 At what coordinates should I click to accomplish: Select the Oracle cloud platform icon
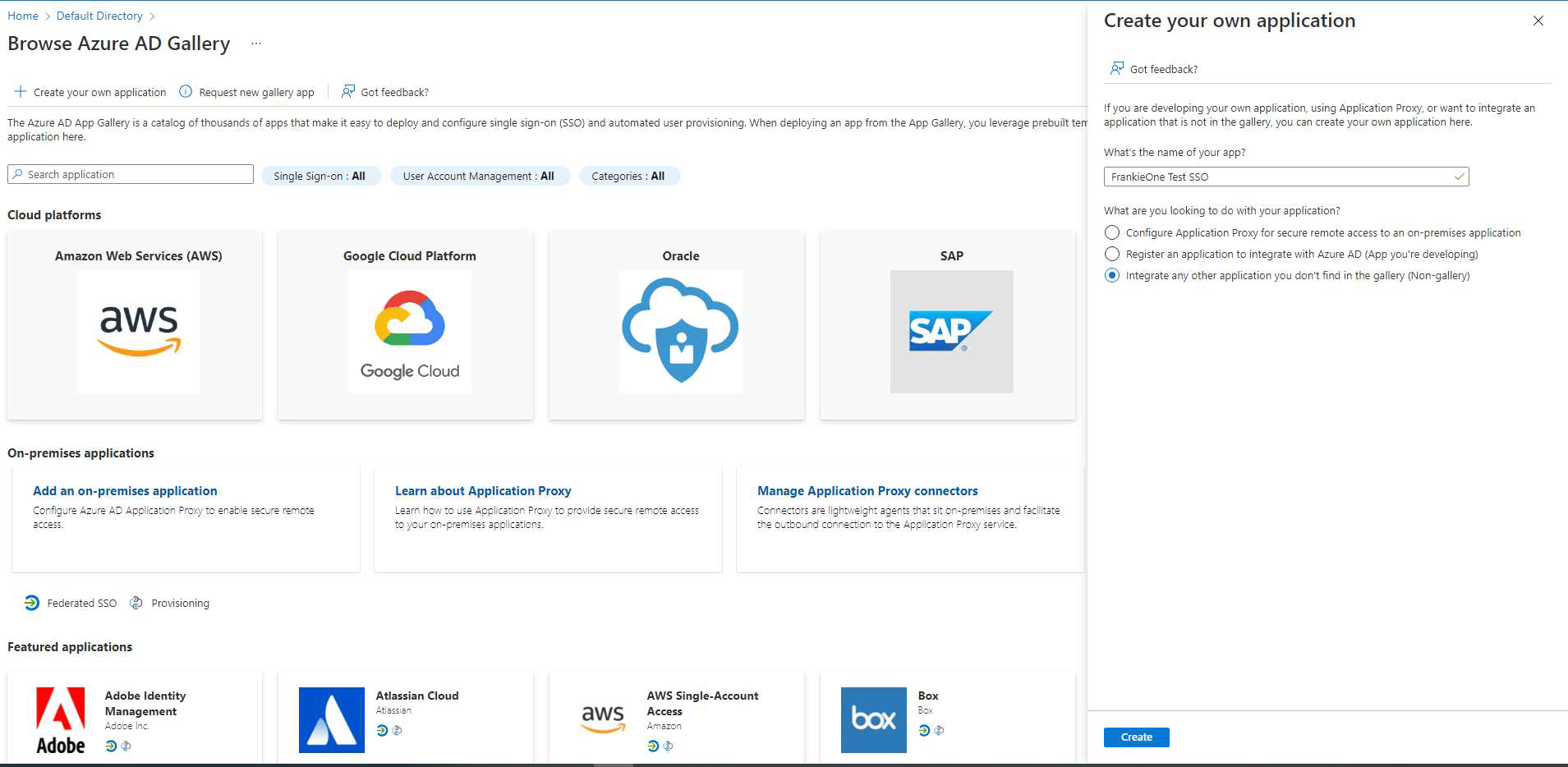pyautogui.click(x=679, y=332)
